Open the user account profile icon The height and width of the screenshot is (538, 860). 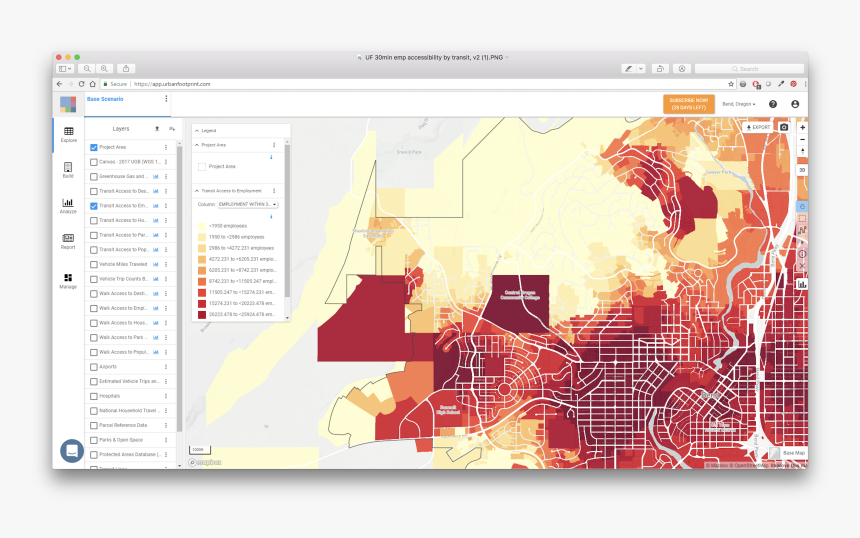pos(795,104)
